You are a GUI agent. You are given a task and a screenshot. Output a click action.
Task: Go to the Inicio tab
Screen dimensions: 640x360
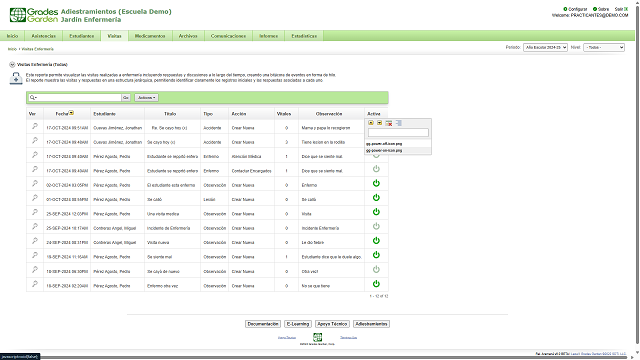click(x=12, y=36)
